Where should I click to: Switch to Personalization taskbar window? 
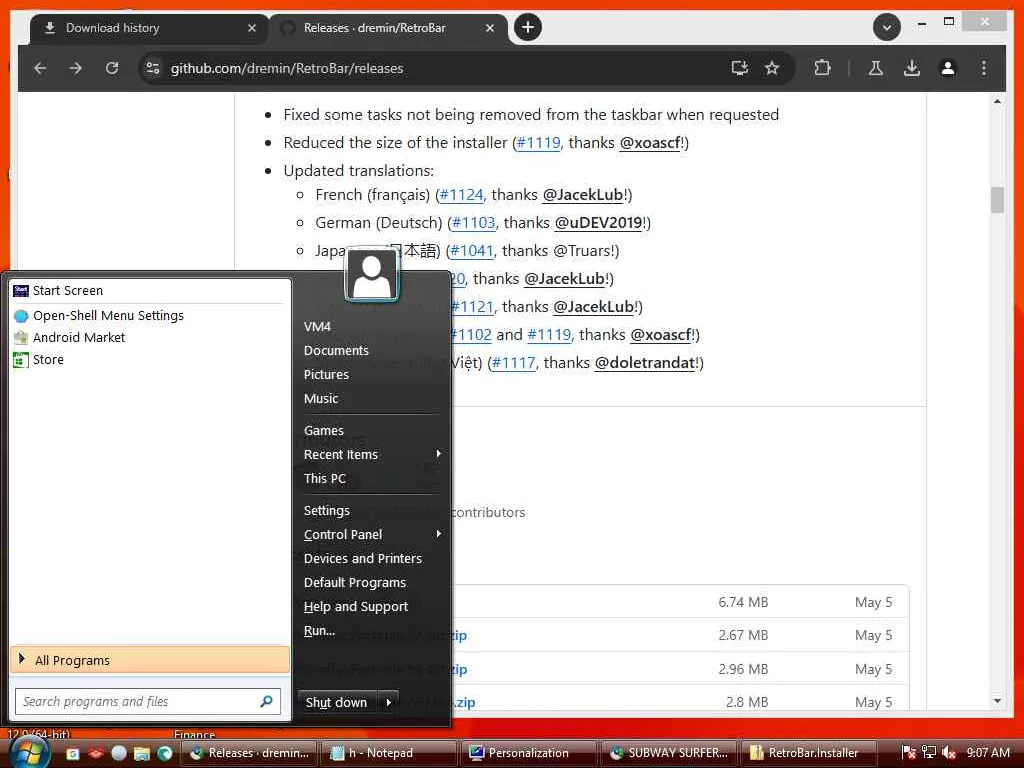click(528, 753)
